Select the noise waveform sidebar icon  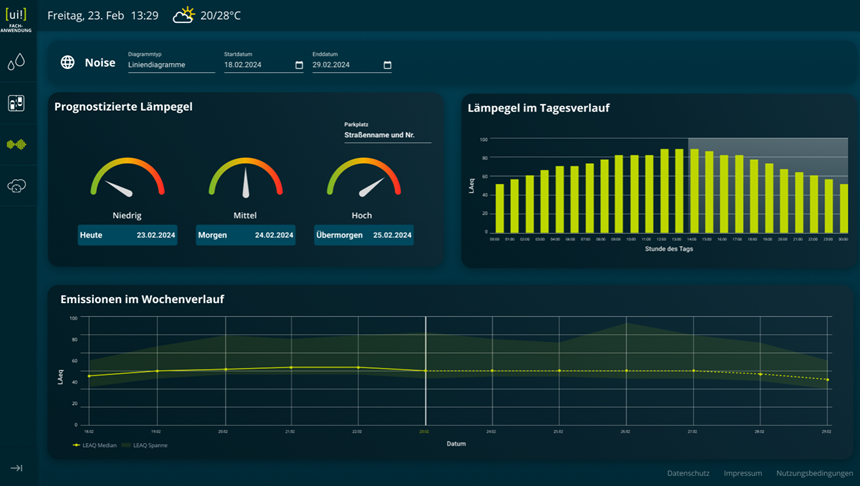click(16, 144)
